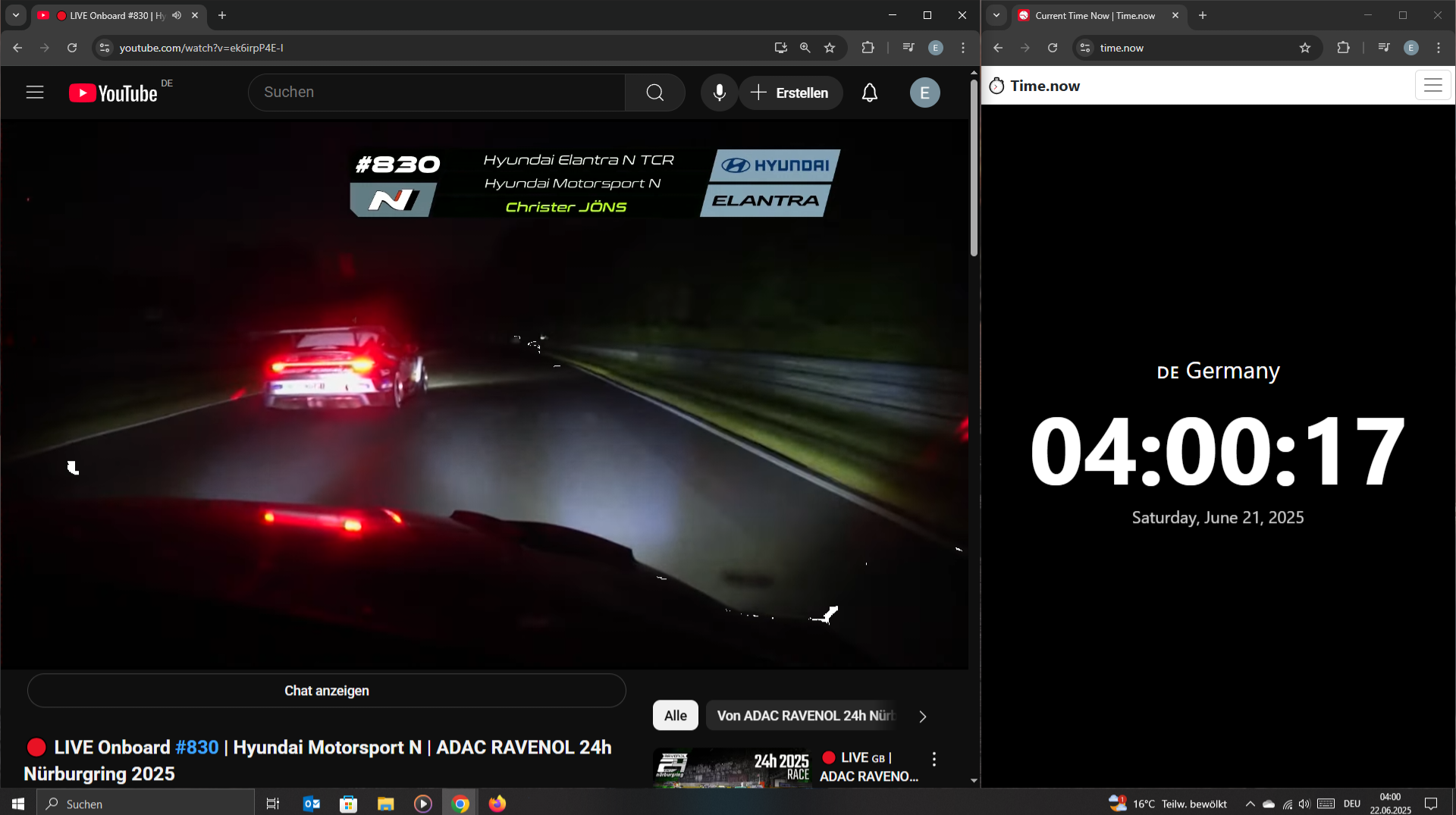Open media controls in YouTube window
The image size is (1456, 815).
point(908,48)
